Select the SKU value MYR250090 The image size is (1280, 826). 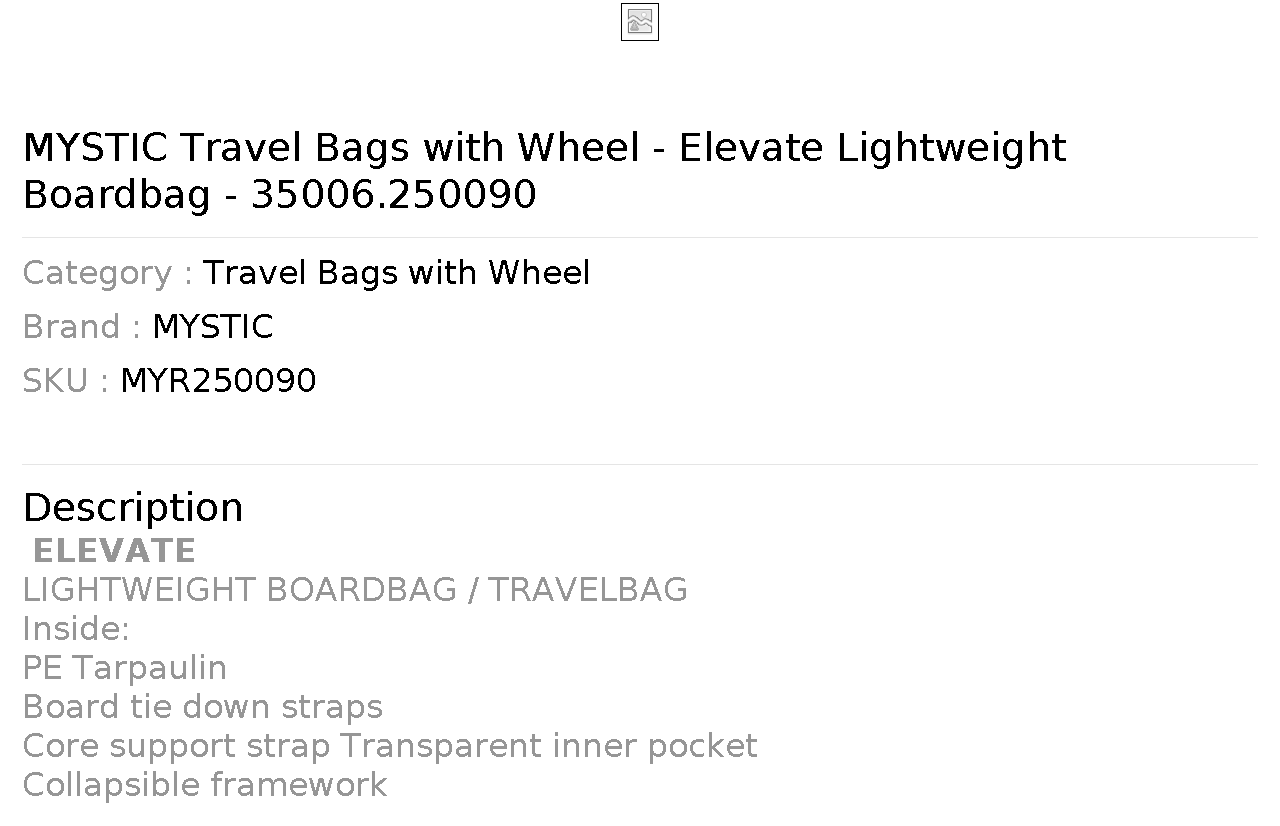pyautogui.click(x=218, y=381)
